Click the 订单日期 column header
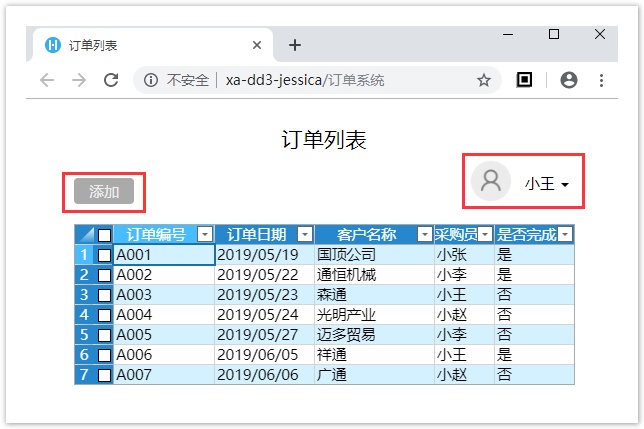 point(257,234)
